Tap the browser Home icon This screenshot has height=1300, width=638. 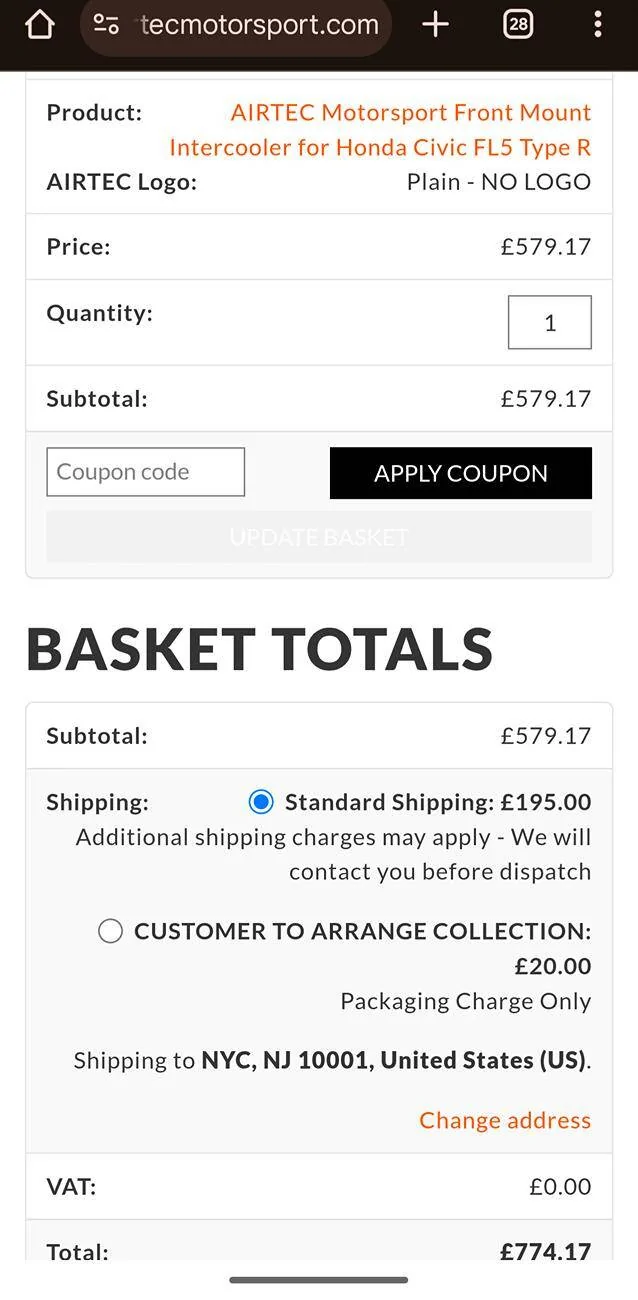point(39,25)
